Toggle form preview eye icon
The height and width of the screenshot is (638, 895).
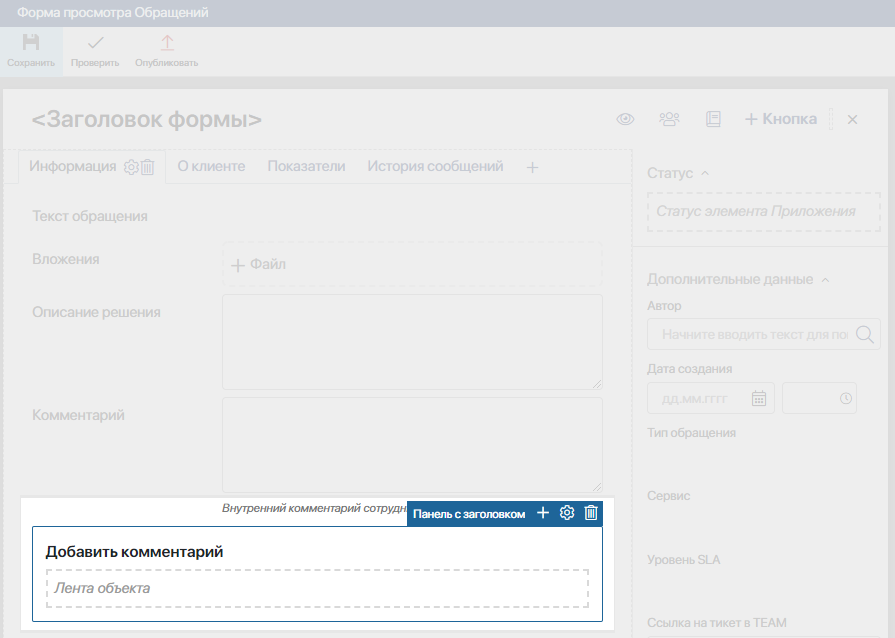[x=625, y=119]
